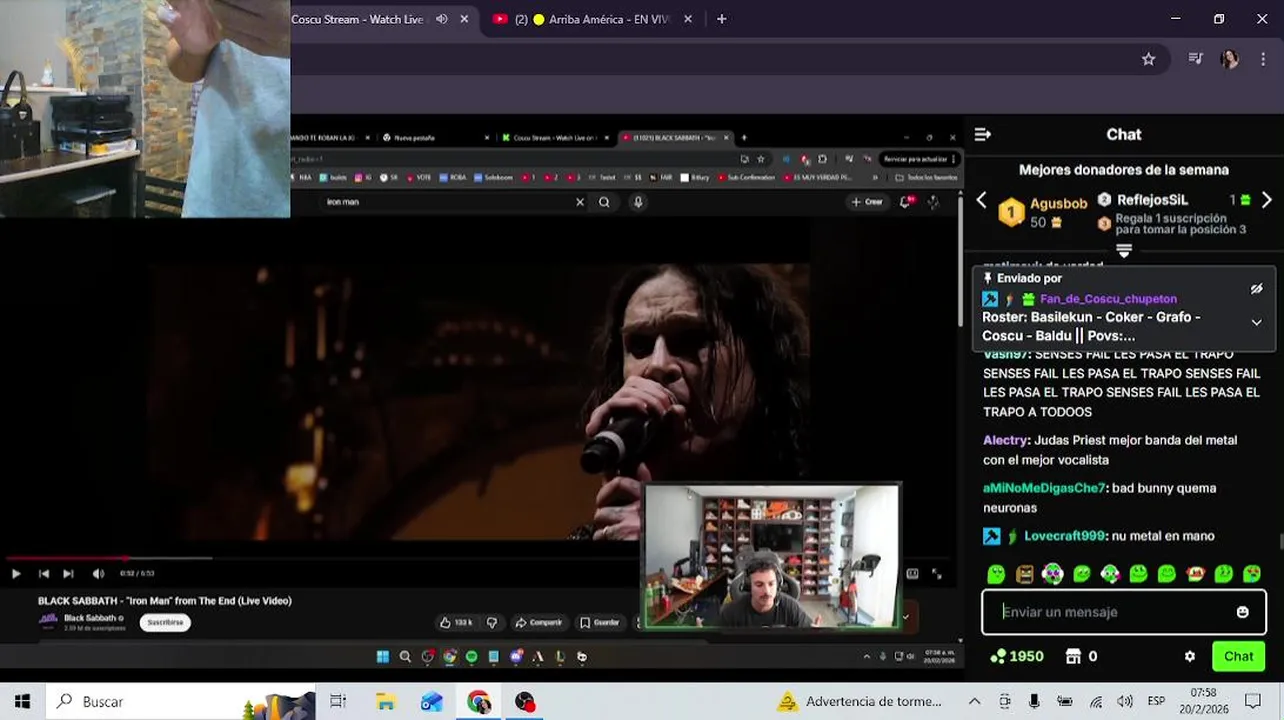The width and height of the screenshot is (1284, 720).
Task: Mute the Coscu Stream tab via speaker icon
Action: coord(442,19)
